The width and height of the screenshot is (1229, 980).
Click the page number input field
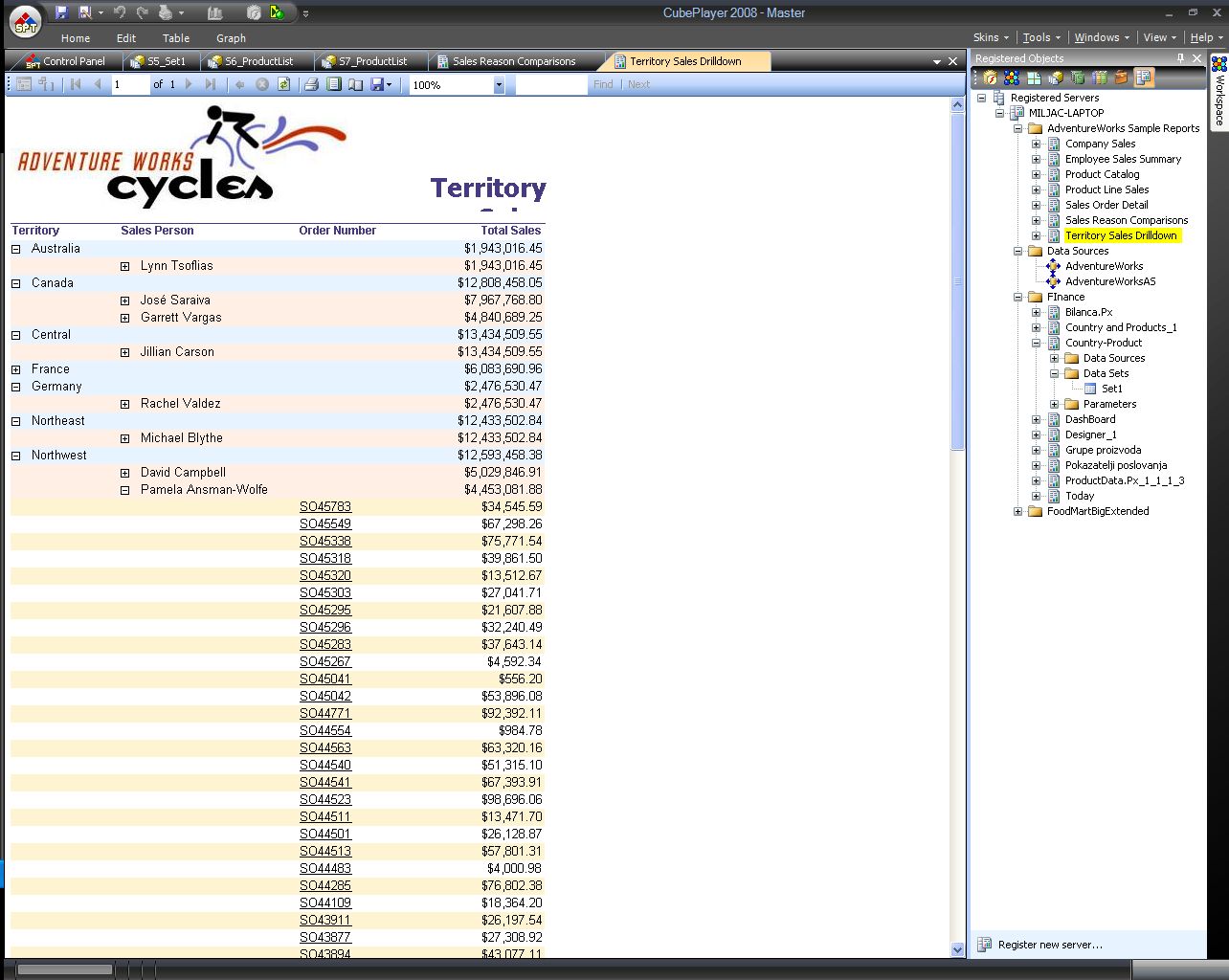(129, 85)
